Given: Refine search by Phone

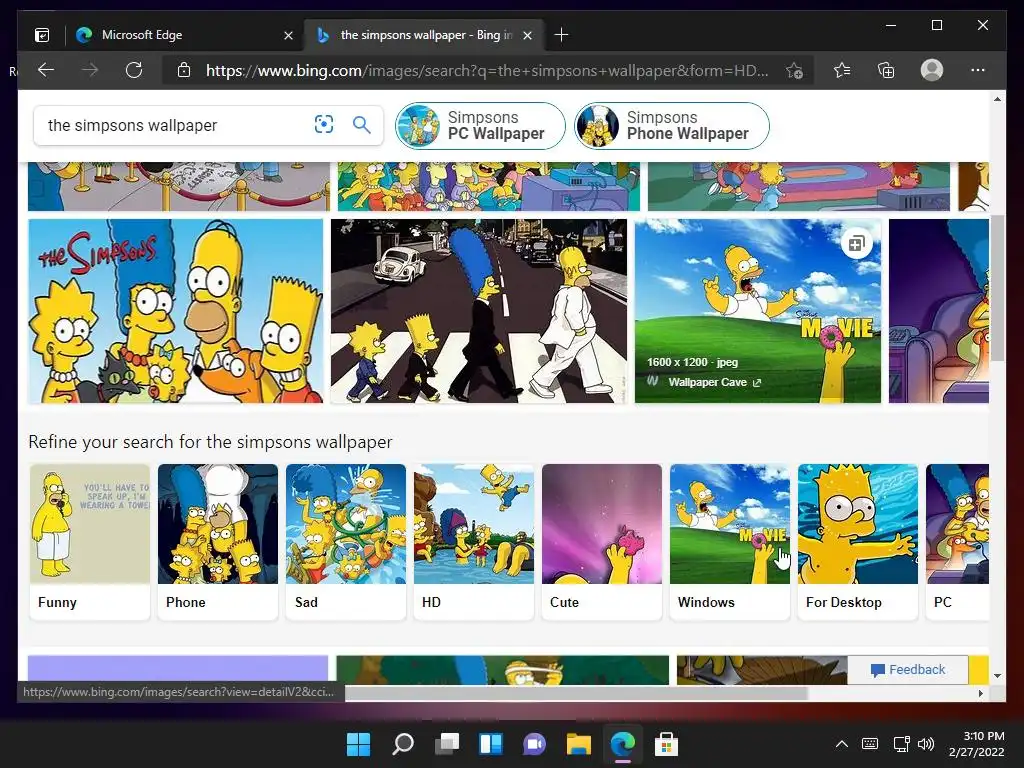Looking at the screenshot, I should point(217,541).
